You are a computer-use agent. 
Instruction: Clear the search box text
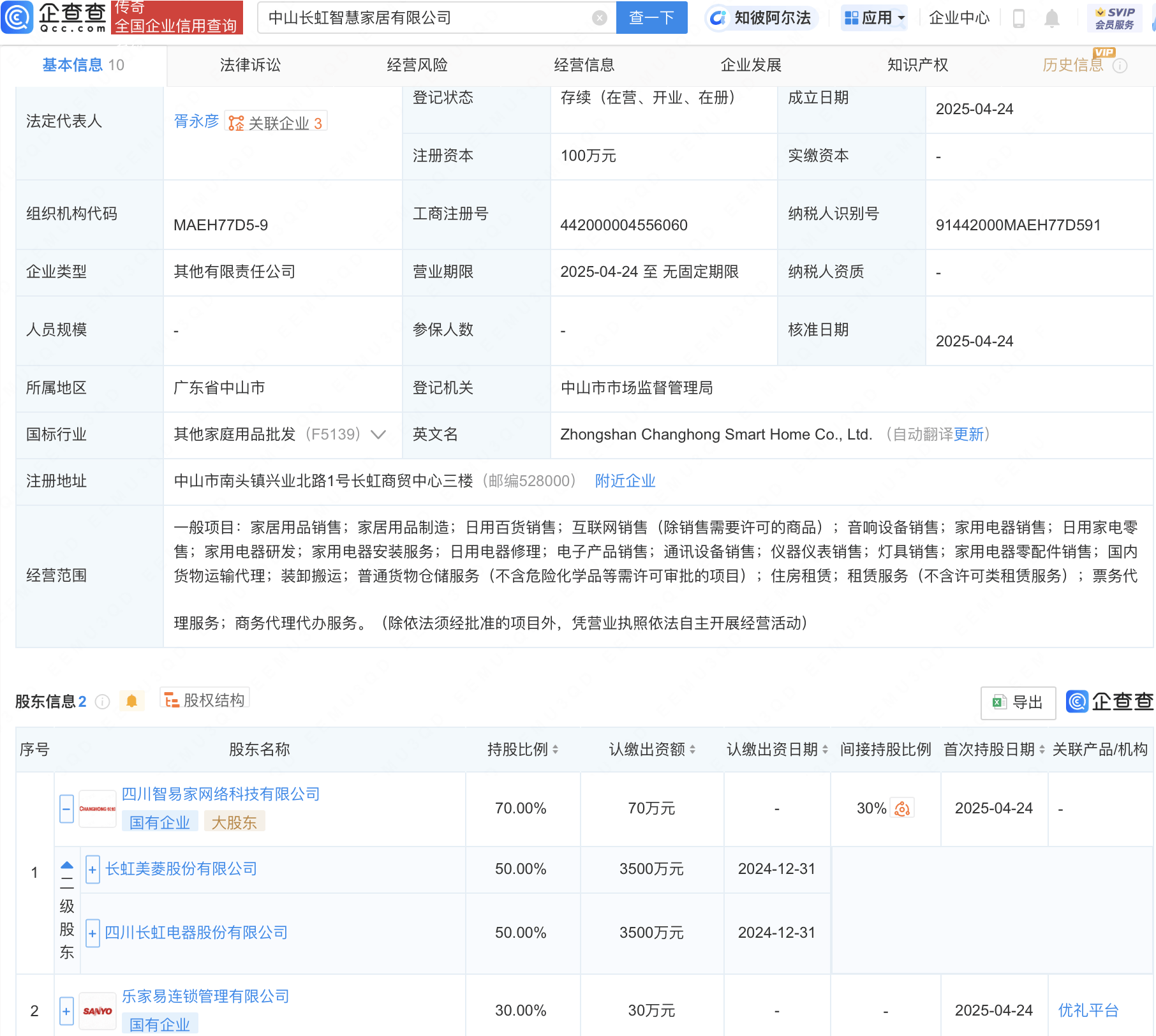[599, 18]
